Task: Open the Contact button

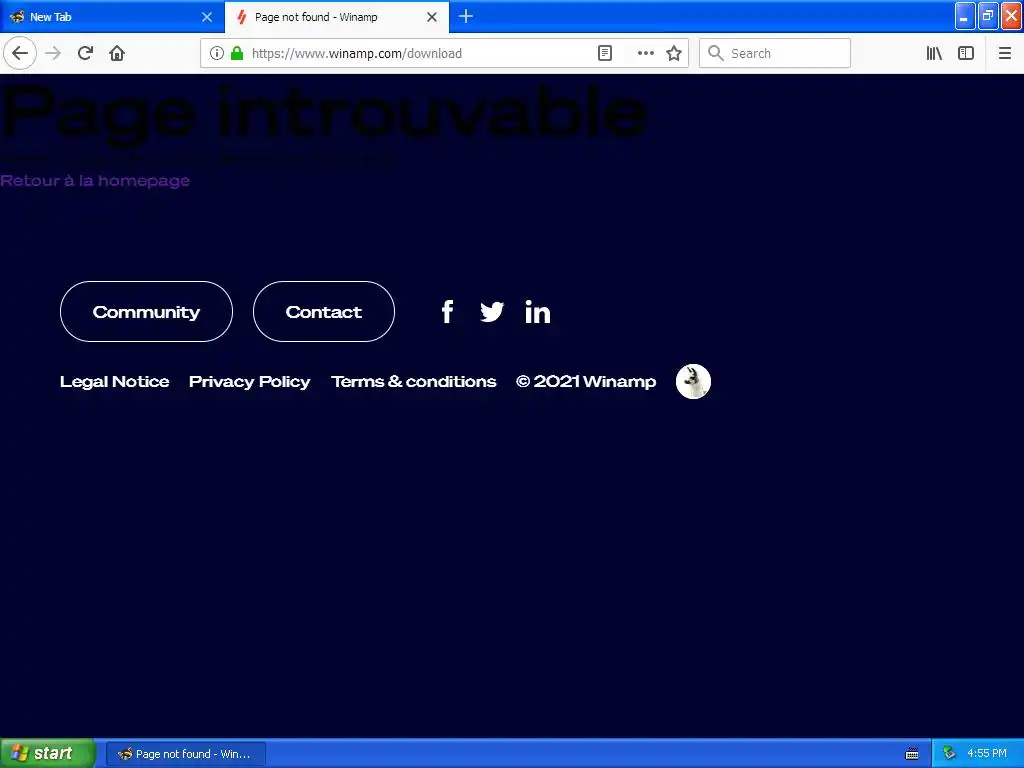Action: [324, 312]
